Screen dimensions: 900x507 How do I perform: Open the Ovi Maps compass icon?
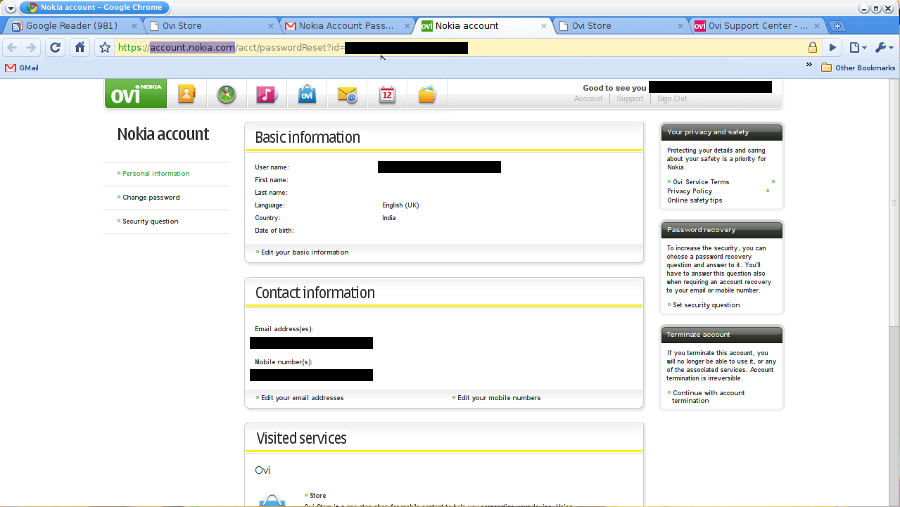[227, 94]
